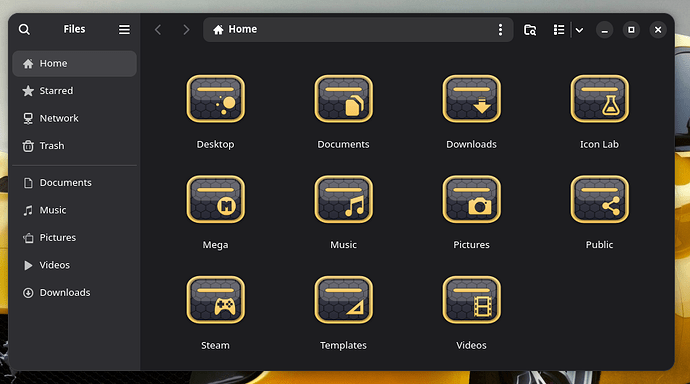The width and height of the screenshot is (690, 384).
Task: Open Videos bookmark in sidebar
Action: click(x=74, y=265)
